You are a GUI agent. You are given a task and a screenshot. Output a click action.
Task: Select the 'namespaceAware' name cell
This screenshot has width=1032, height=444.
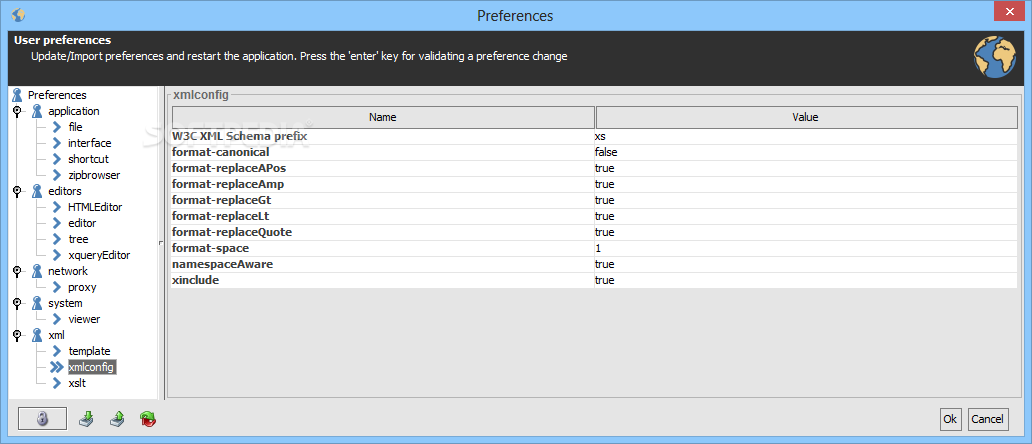coord(382,264)
